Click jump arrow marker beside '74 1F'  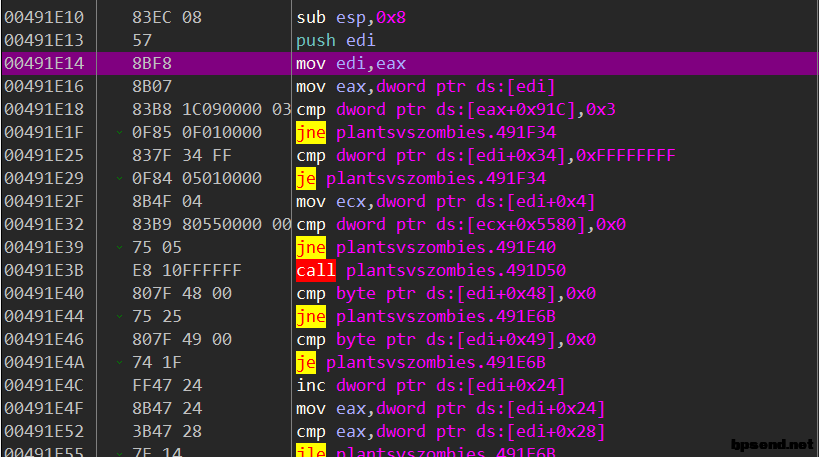click(120, 362)
